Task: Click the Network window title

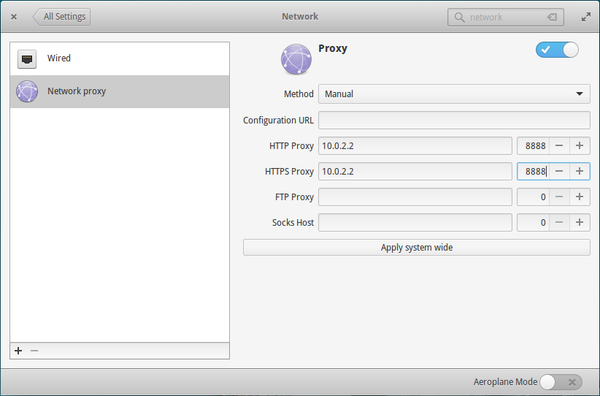Action: (x=300, y=17)
